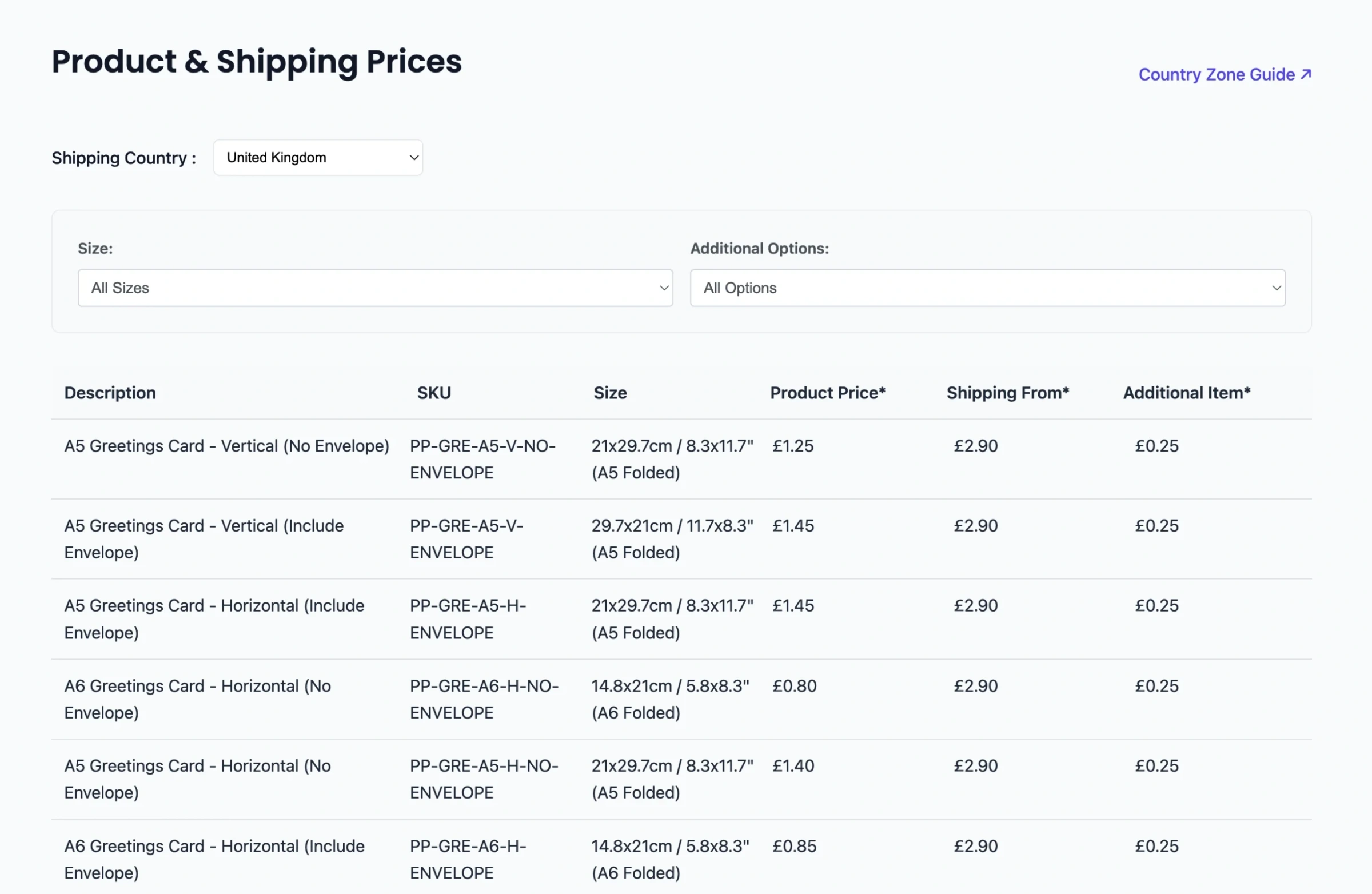The height and width of the screenshot is (894, 1372).
Task: Click the external link arrow next to Country Zone Guide
Action: (x=1305, y=74)
